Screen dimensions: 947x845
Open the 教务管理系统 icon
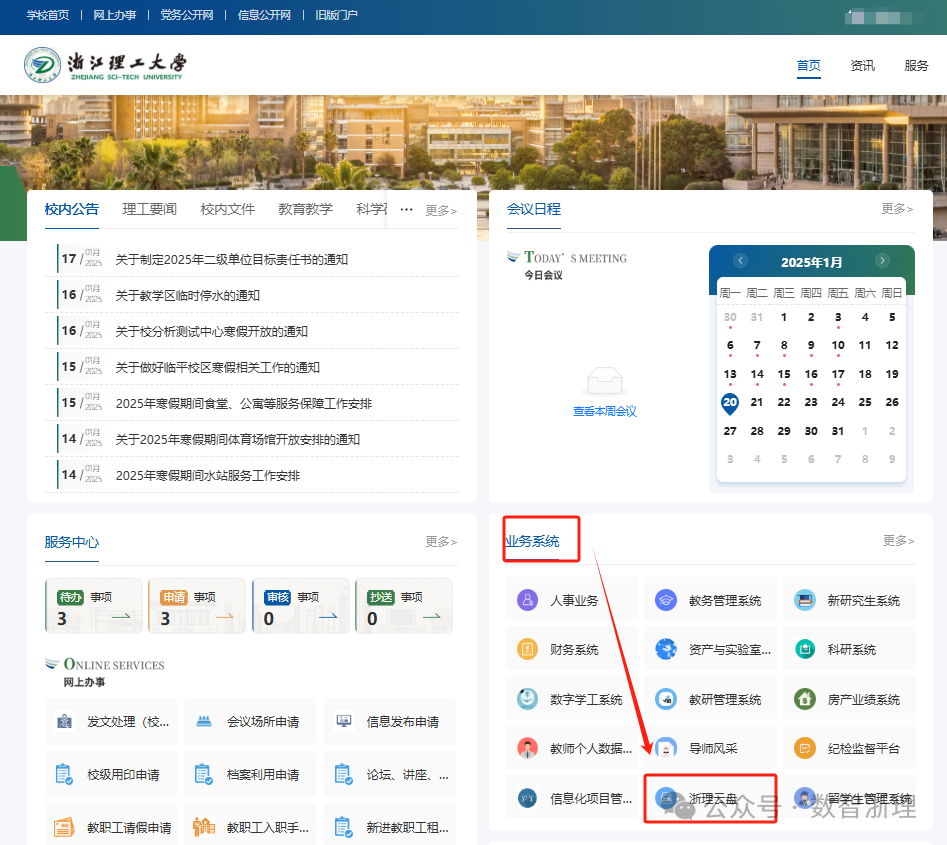(666, 600)
